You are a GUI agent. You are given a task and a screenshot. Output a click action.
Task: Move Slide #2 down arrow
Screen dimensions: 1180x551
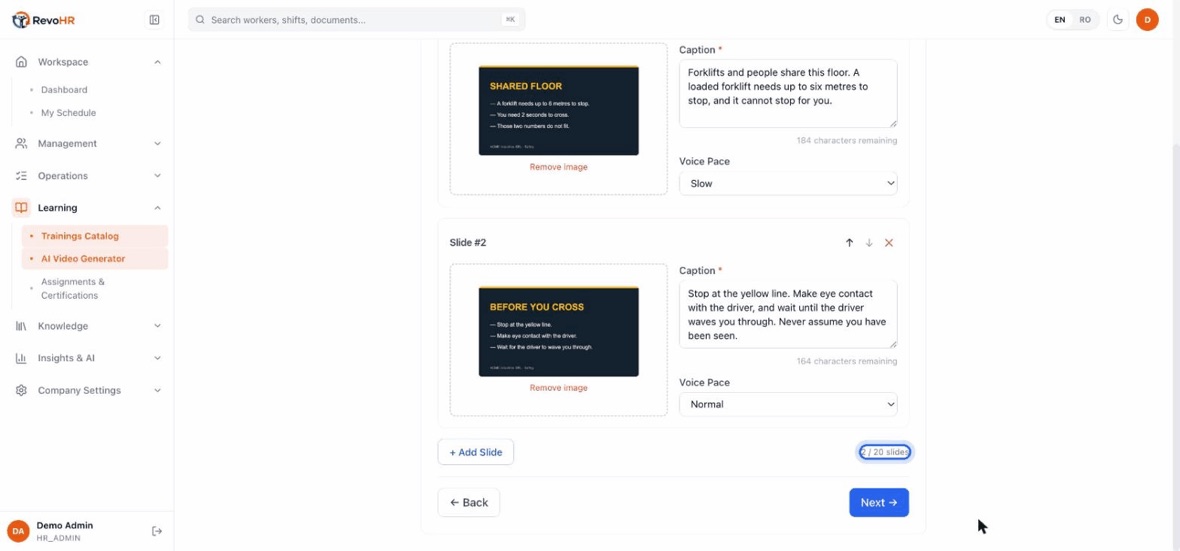pyautogui.click(x=868, y=242)
